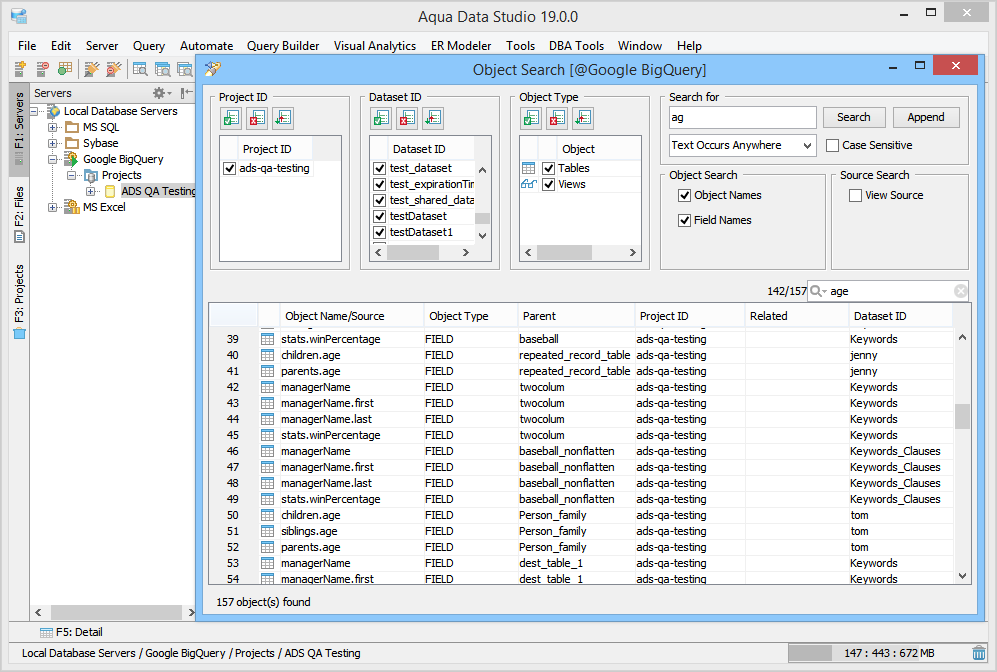Click the ADS QA Testing project icon

click(x=110, y=191)
